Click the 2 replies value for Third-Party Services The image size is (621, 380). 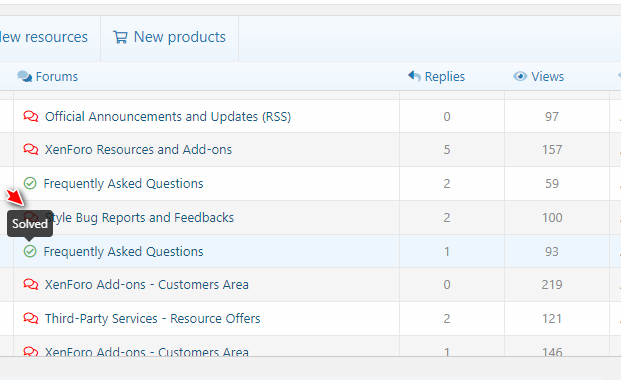tap(447, 319)
